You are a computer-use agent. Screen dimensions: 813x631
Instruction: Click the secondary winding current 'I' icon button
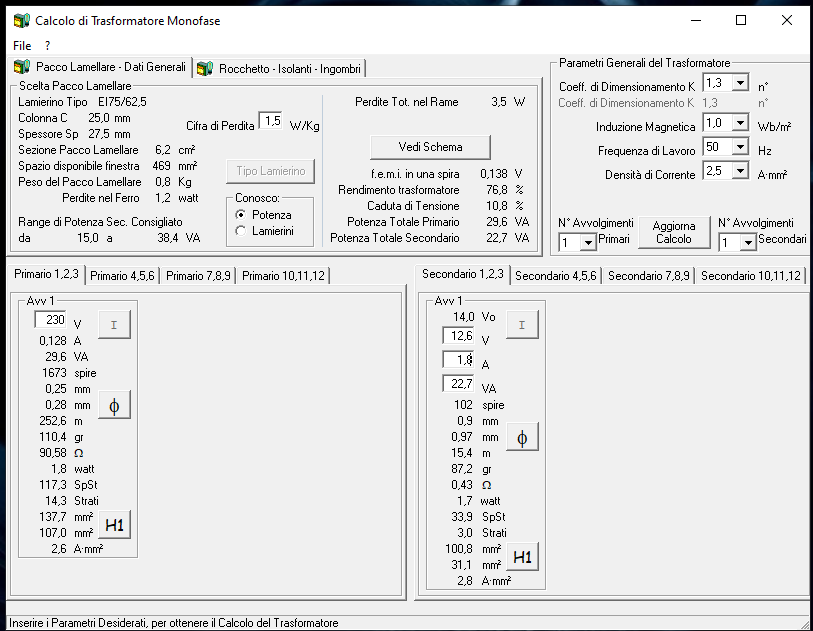[522, 324]
